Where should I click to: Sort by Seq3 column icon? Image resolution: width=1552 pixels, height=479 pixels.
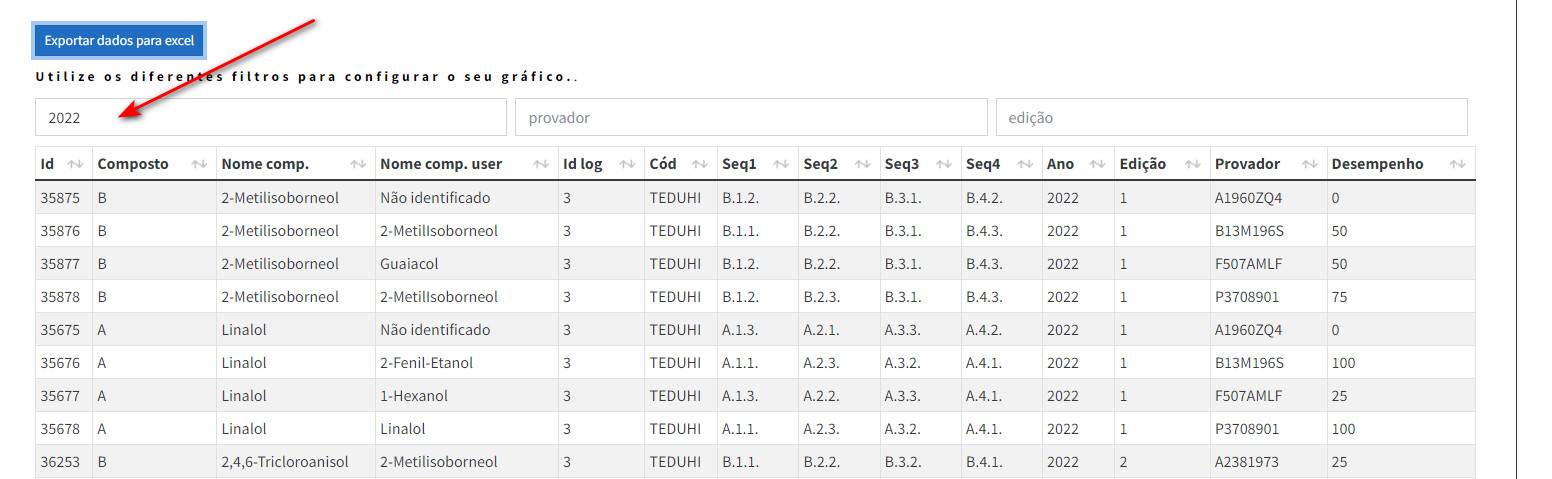944,164
